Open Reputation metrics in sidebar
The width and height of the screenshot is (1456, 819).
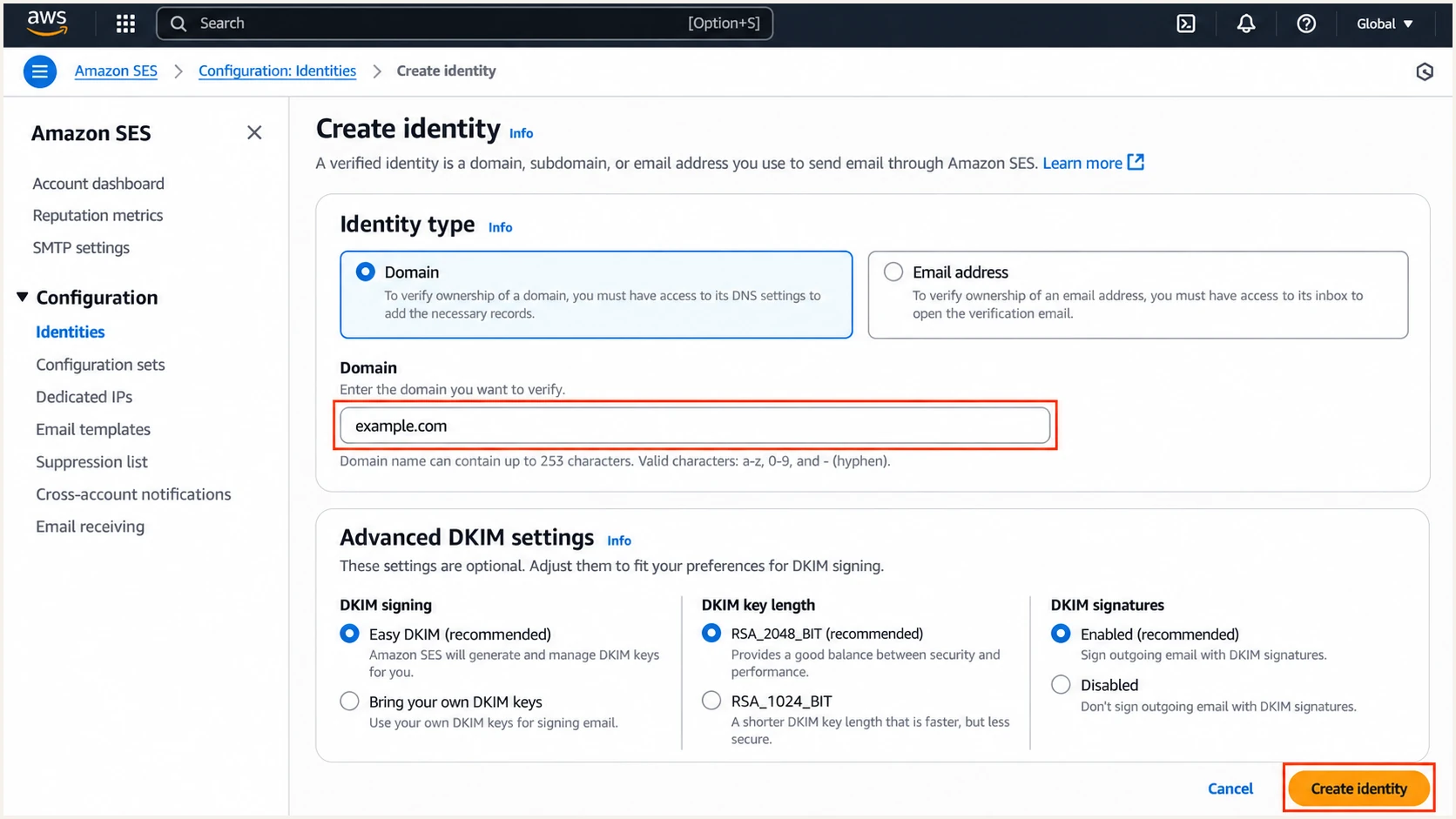[98, 215]
